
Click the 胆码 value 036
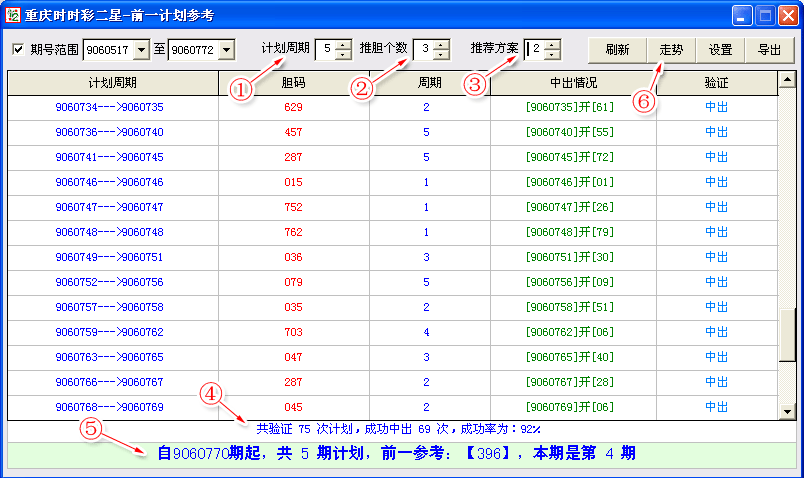pyautogui.click(x=293, y=257)
